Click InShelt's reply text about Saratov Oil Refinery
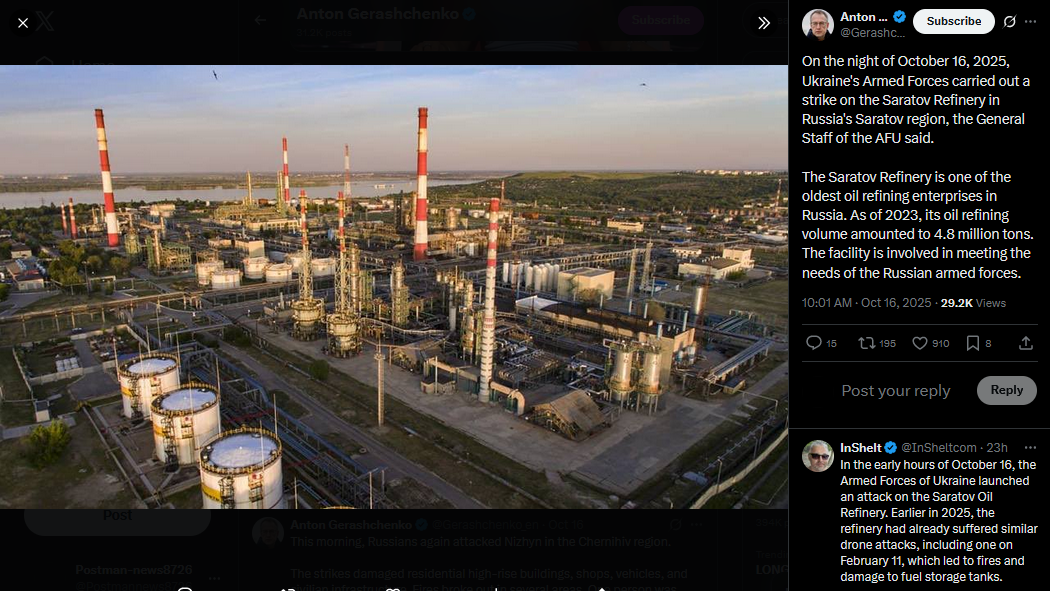Viewport: 1050px width, 591px height. (x=939, y=521)
